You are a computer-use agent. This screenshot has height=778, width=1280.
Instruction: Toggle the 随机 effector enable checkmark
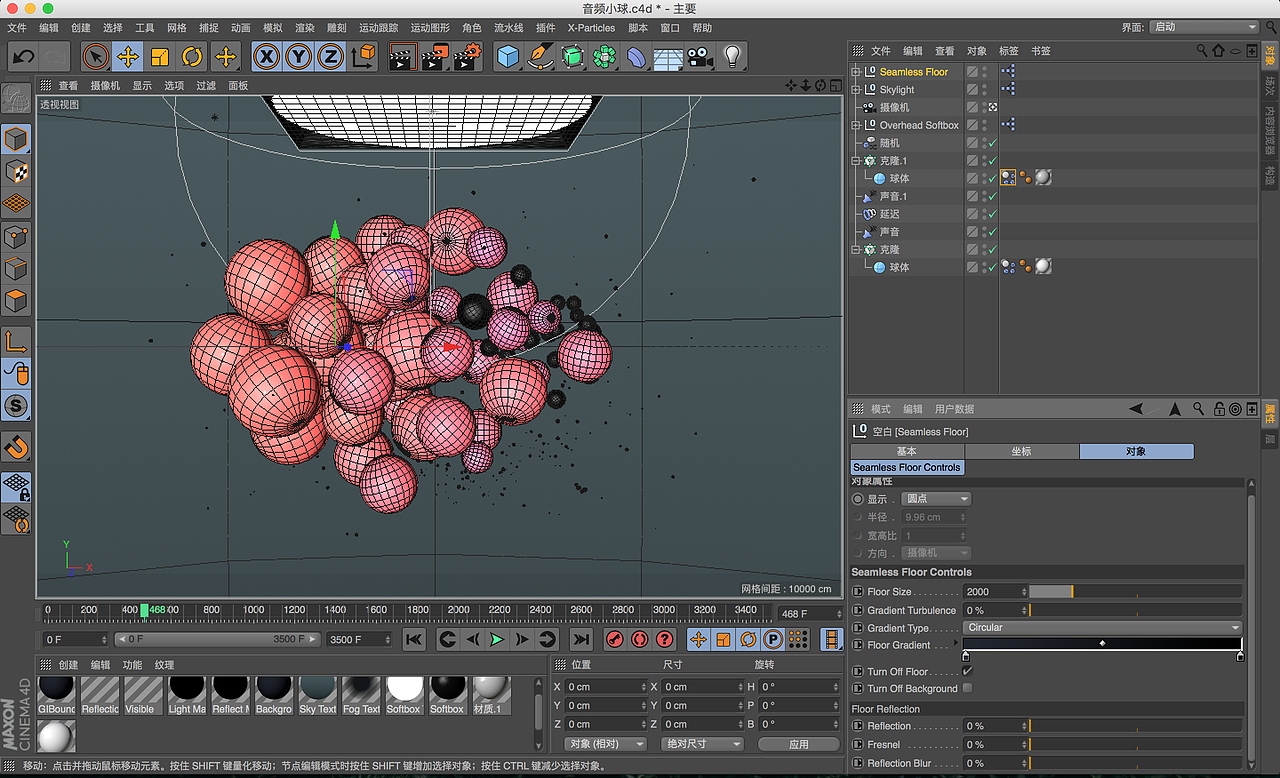[992, 143]
